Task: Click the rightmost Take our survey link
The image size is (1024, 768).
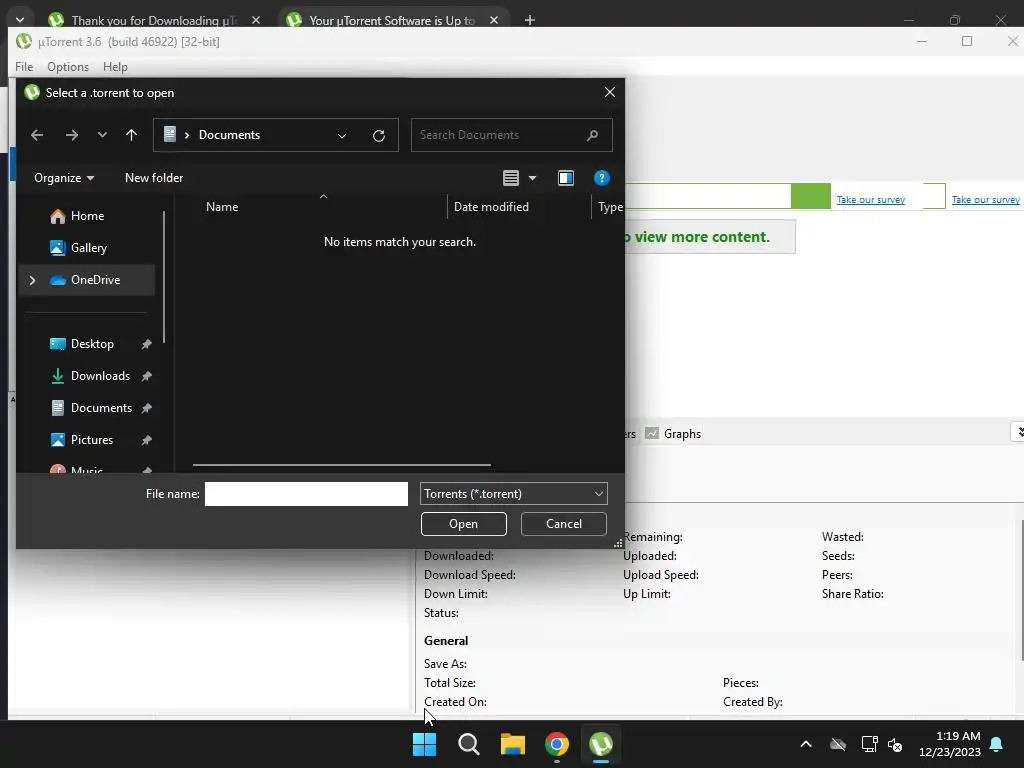Action: coord(985,200)
